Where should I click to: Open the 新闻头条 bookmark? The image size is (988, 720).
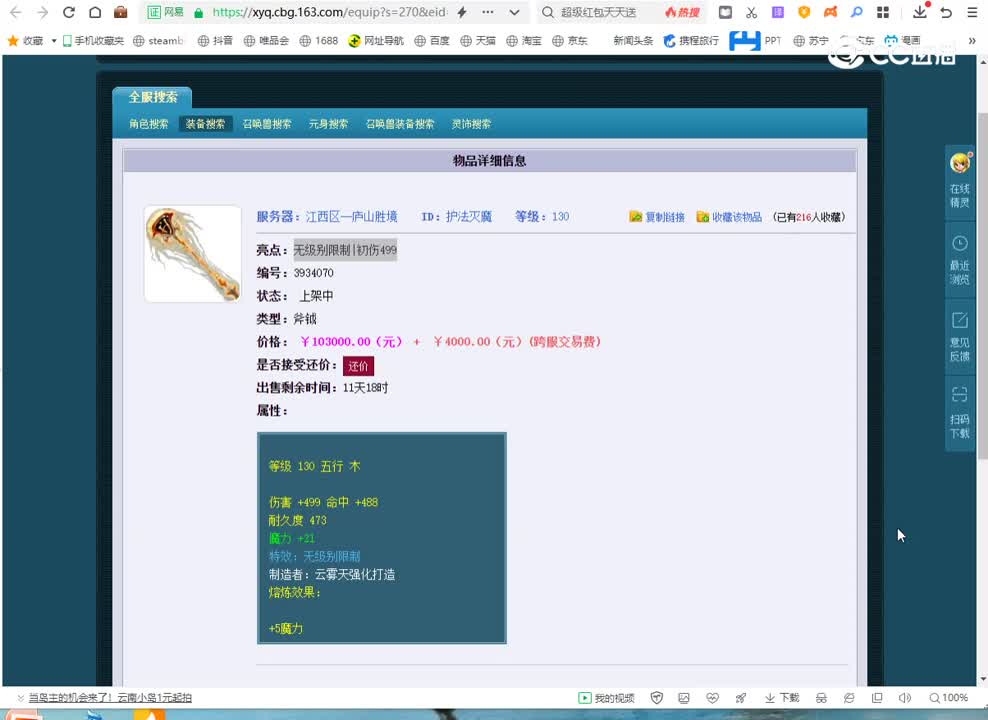[x=633, y=40]
